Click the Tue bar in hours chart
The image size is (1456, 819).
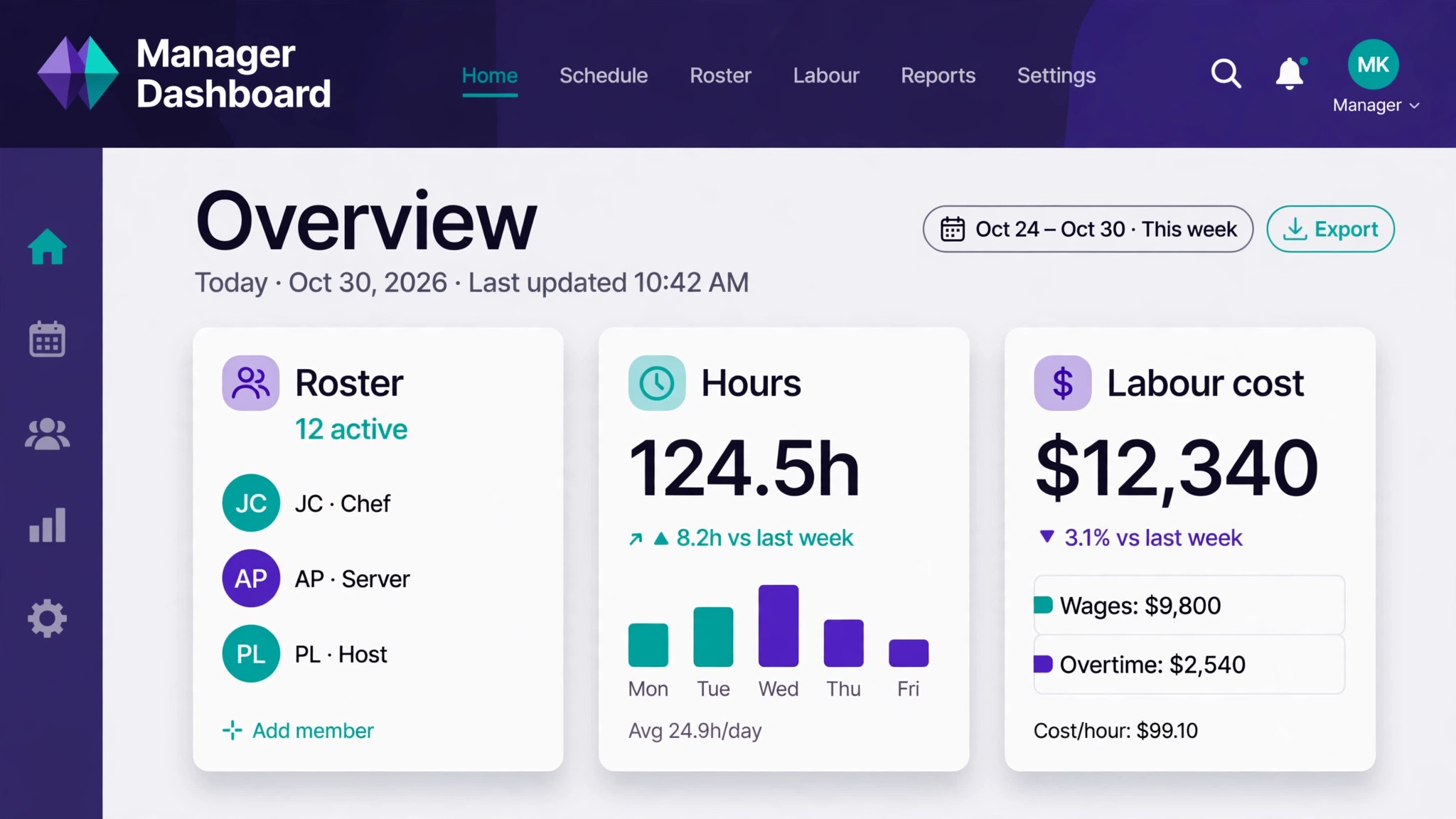(x=713, y=637)
